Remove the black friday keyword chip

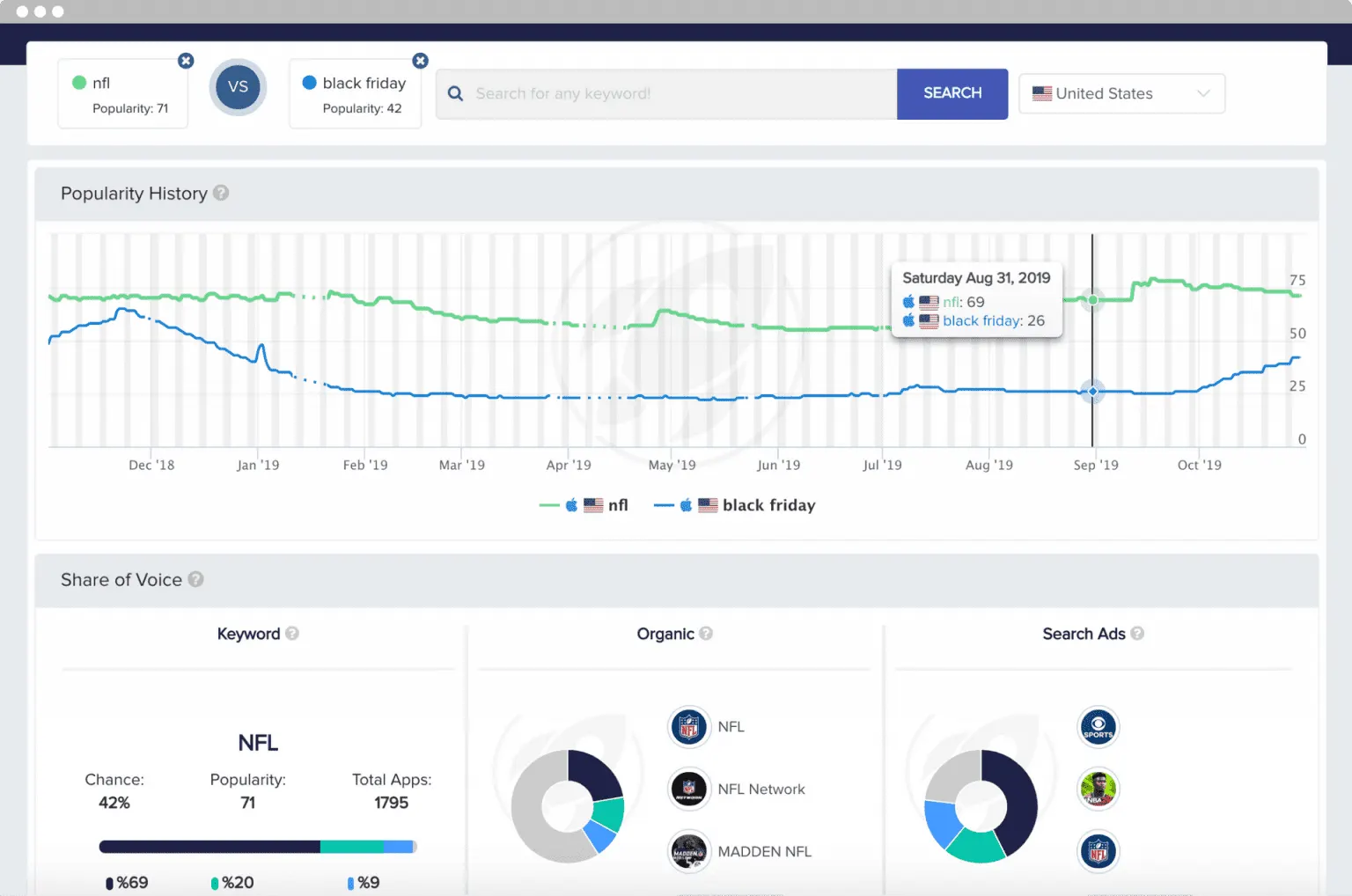(421, 61)
